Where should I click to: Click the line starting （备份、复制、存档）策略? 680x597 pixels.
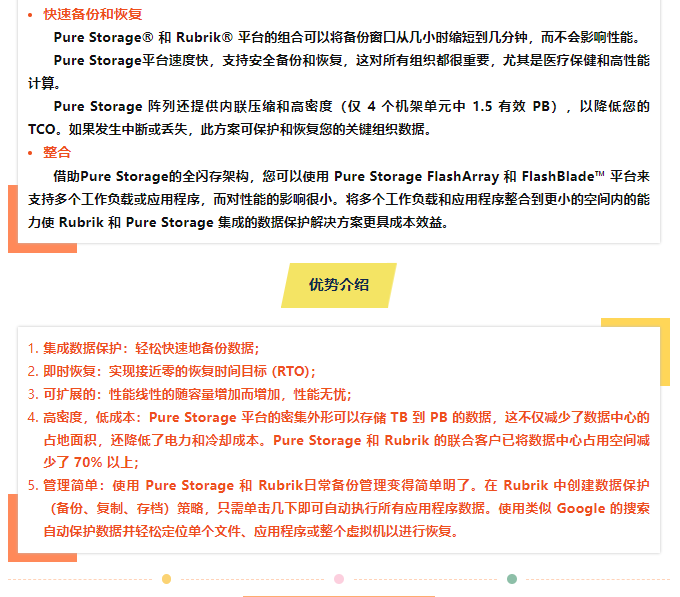347,508
